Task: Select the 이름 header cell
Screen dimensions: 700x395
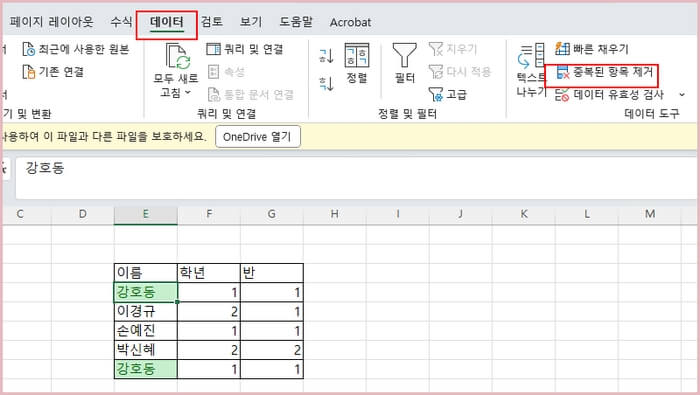Action: pyautogui.click(x=146, y=272)
